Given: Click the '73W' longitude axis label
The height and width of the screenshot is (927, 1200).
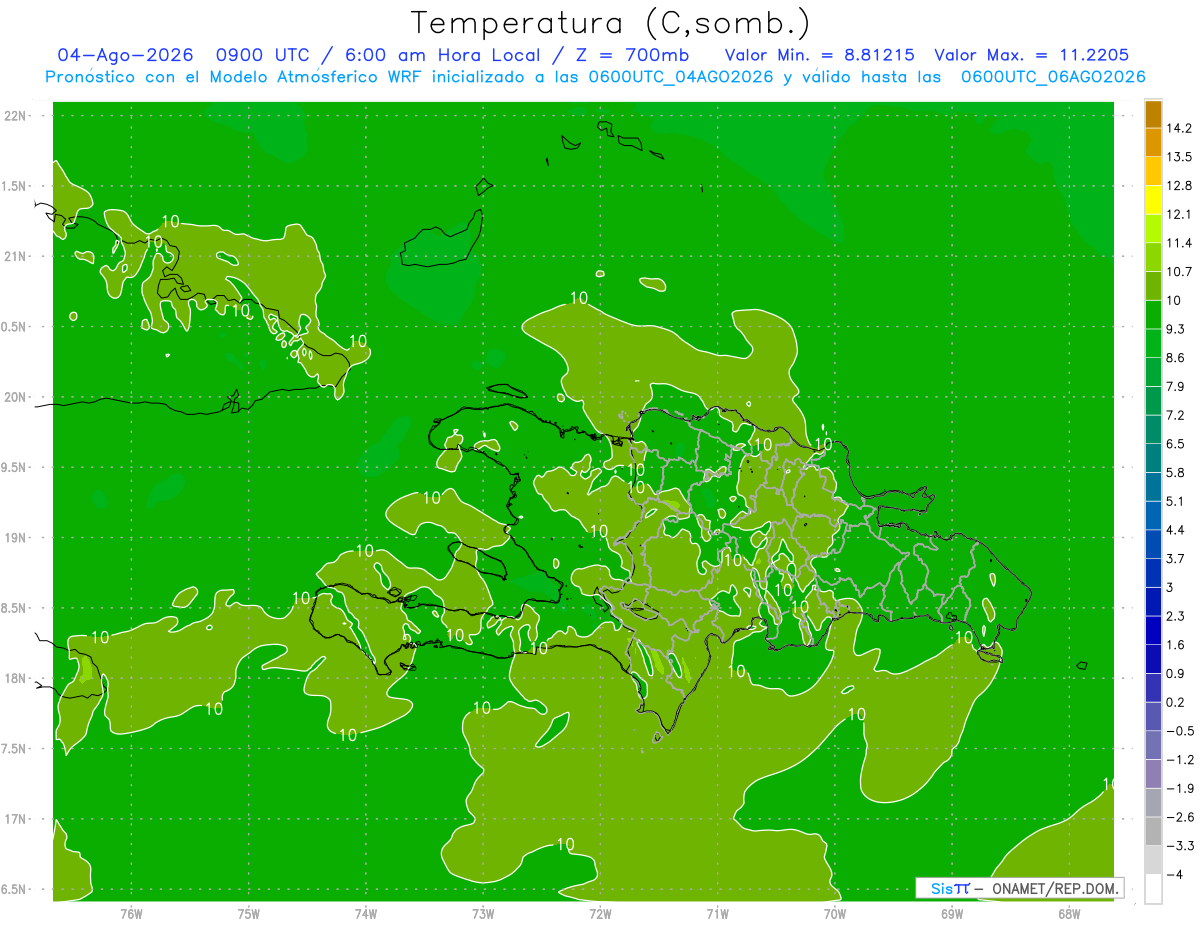Looking at the screenshot, I should tap(483, 914).
